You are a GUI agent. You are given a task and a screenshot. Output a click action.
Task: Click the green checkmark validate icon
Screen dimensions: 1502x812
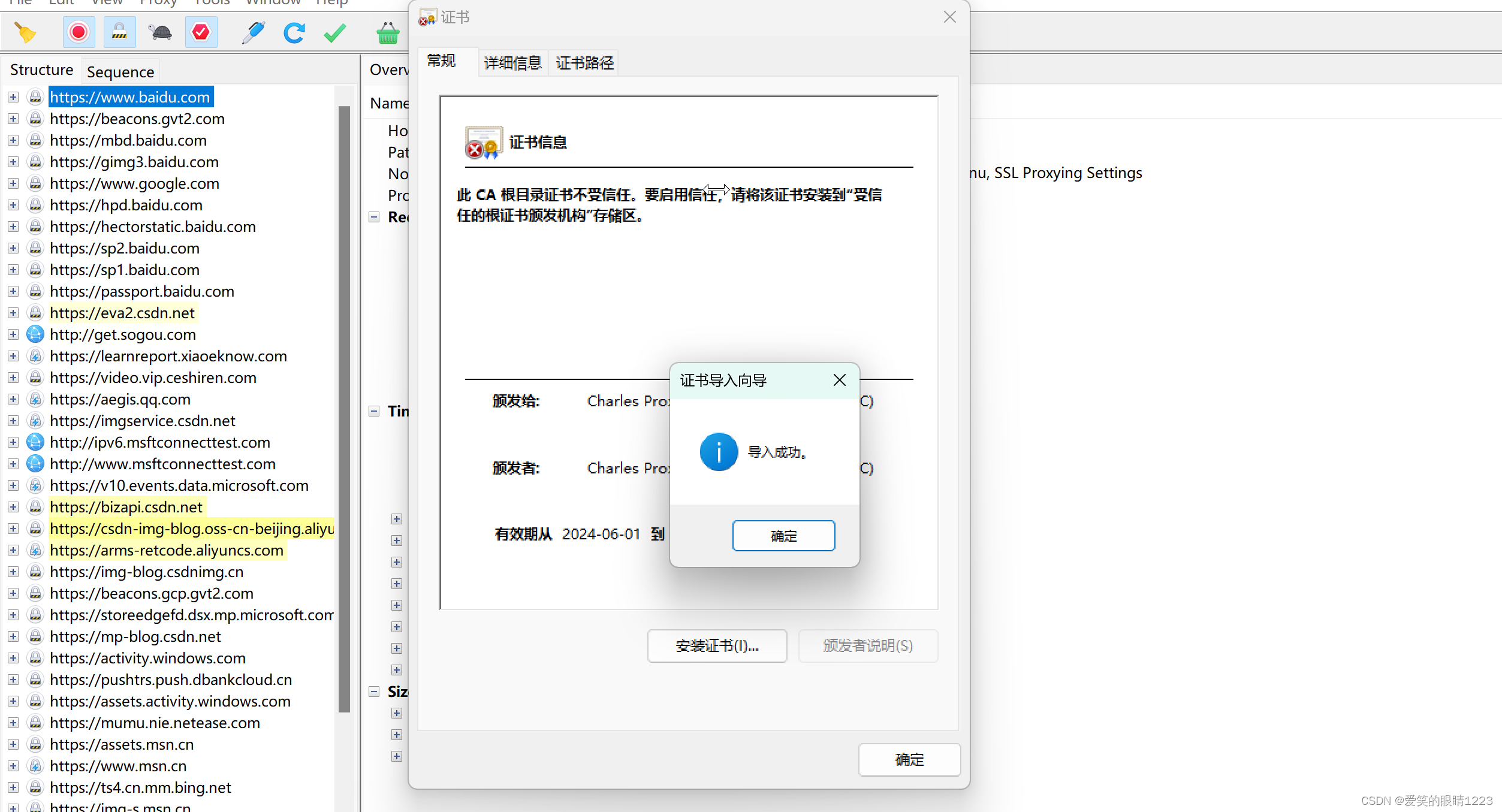334,32
